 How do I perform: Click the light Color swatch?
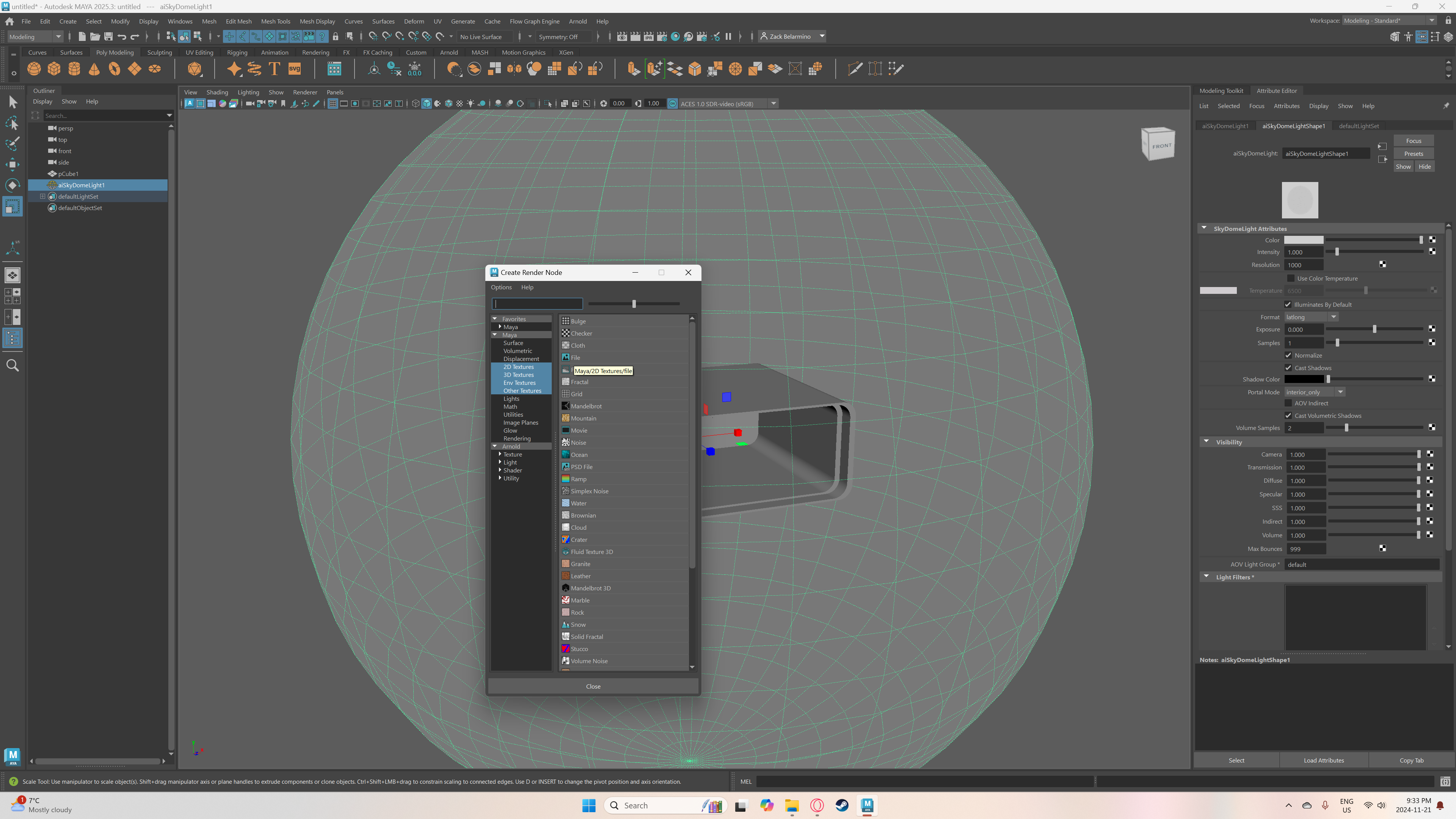[x=1304, y=240]
